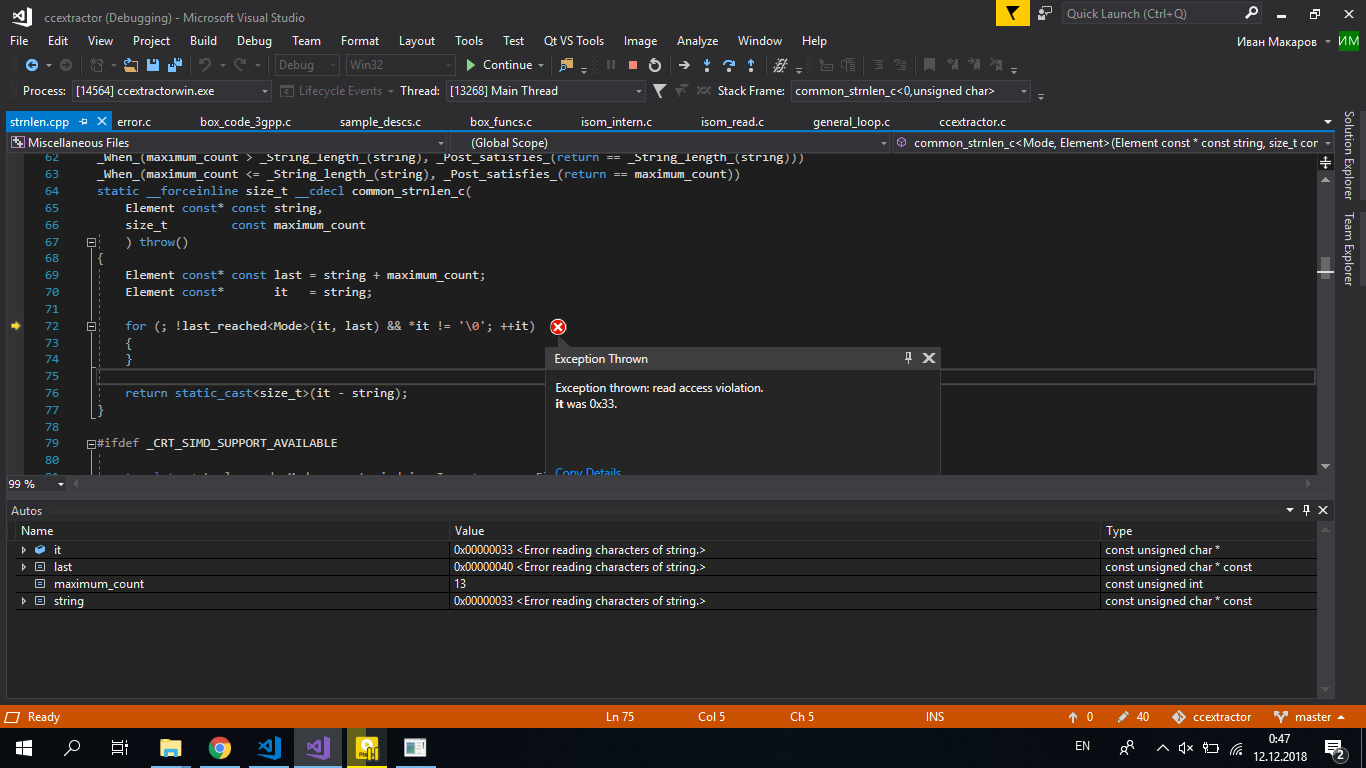Expand the 'it' variable in Autos
Image resolution: width=1366 pixels, height=768 pixels.
point(24,550)
